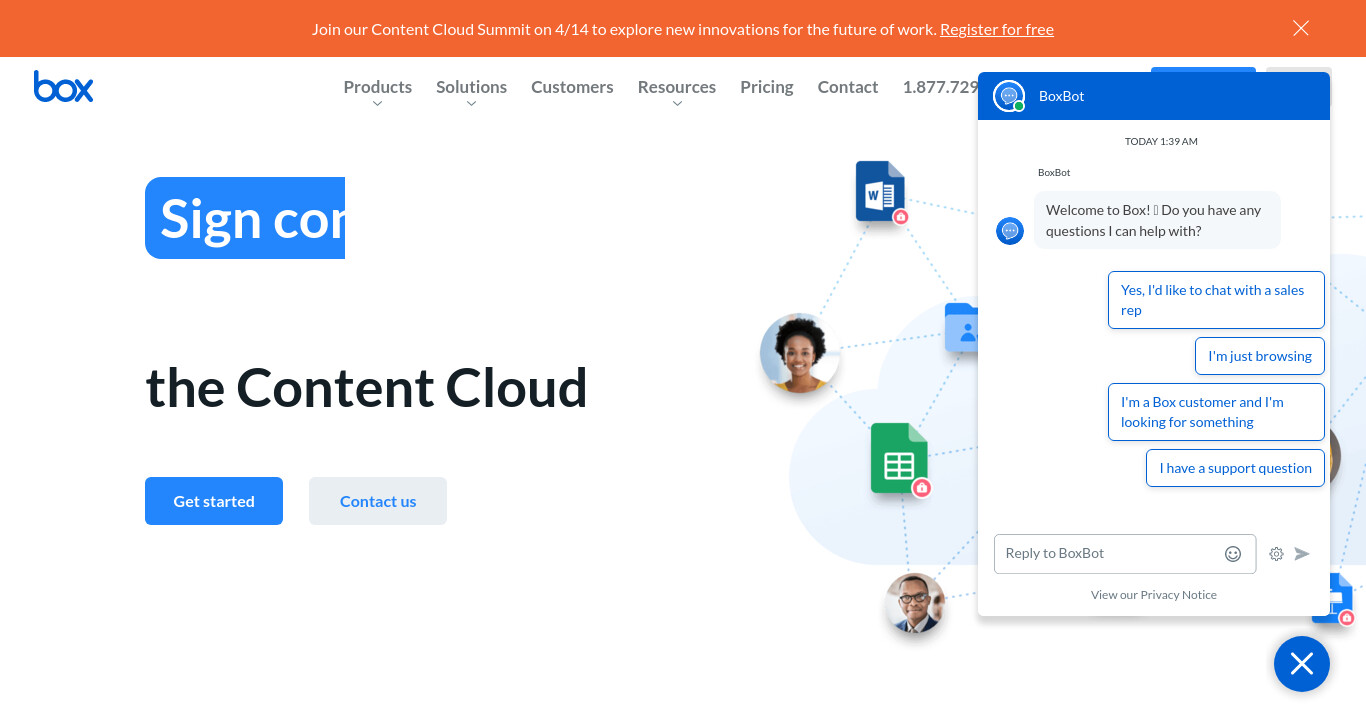The image size is (1366, 728).
Task: Go to Customers page
Action: tap(572, 87)
